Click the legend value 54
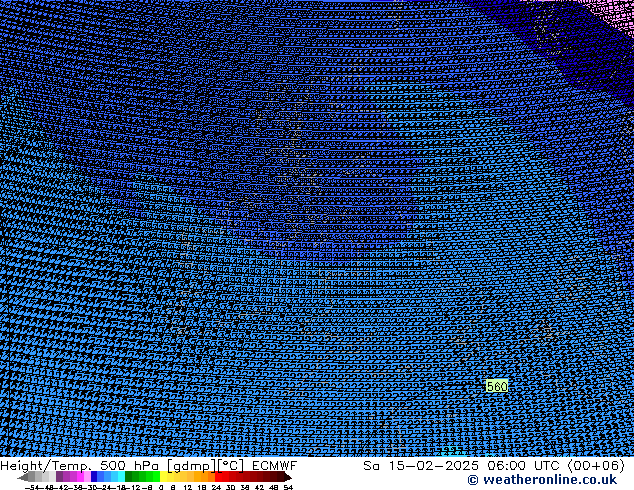Viewport: 634px width, 490px height. tap(288, 488)
